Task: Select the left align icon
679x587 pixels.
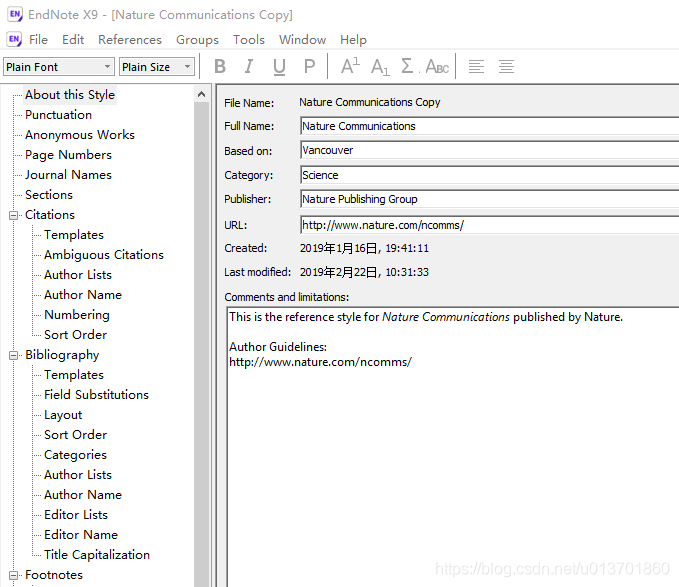Action: coord(476,67)
